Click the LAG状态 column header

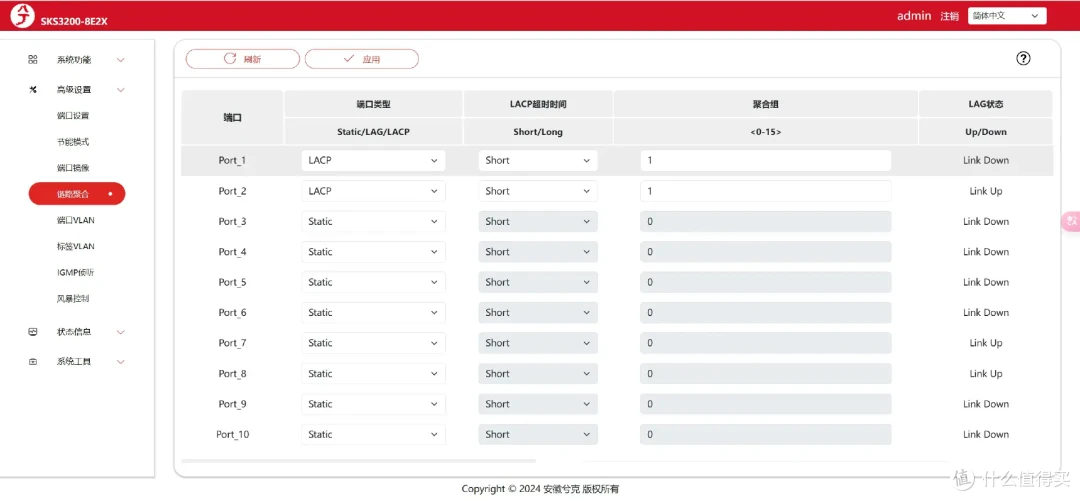tap(986, 104)
